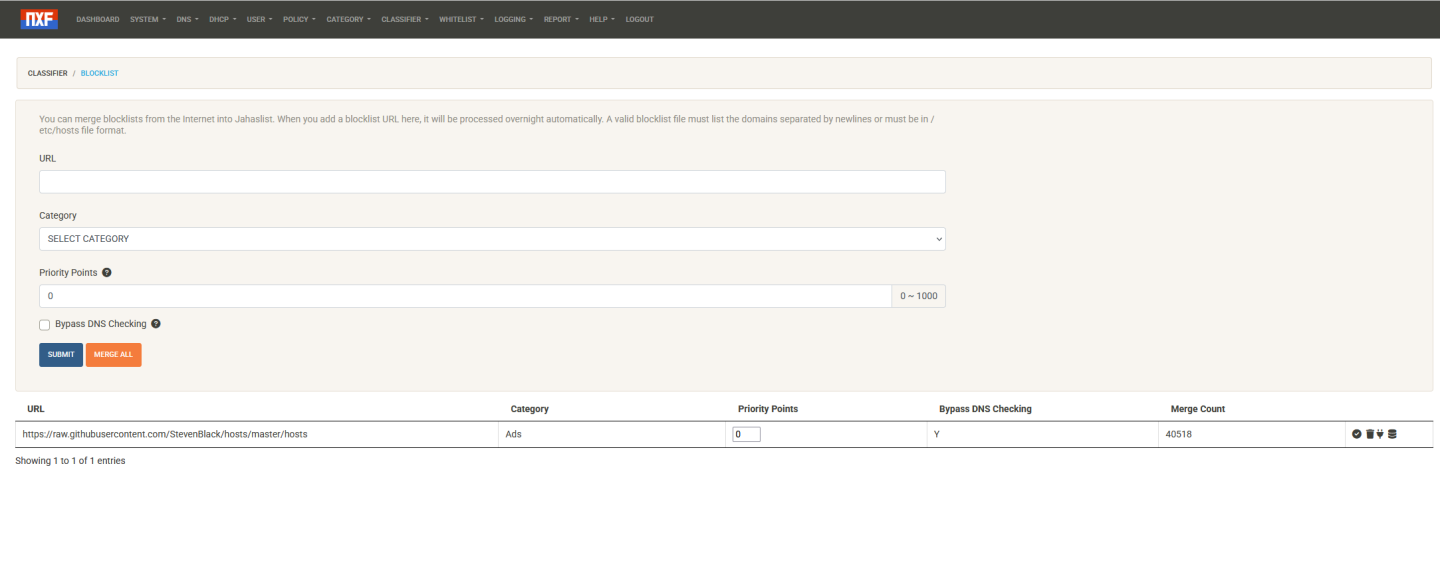Go to the Dashboard page
Screen dimensions: 1440x565
coord(97,20)
